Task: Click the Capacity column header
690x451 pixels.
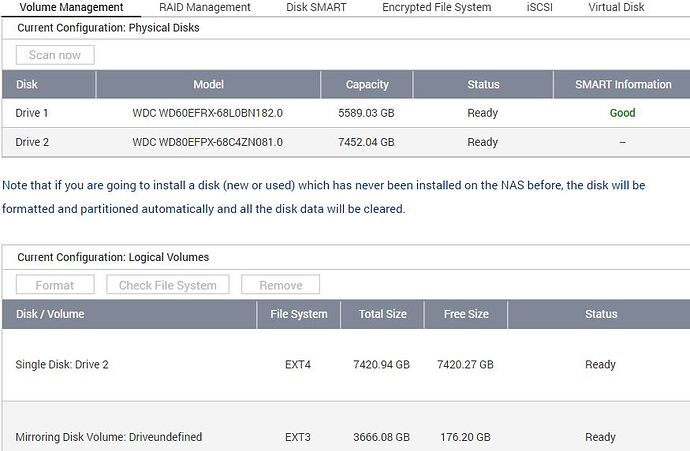Action: (367, 85)
